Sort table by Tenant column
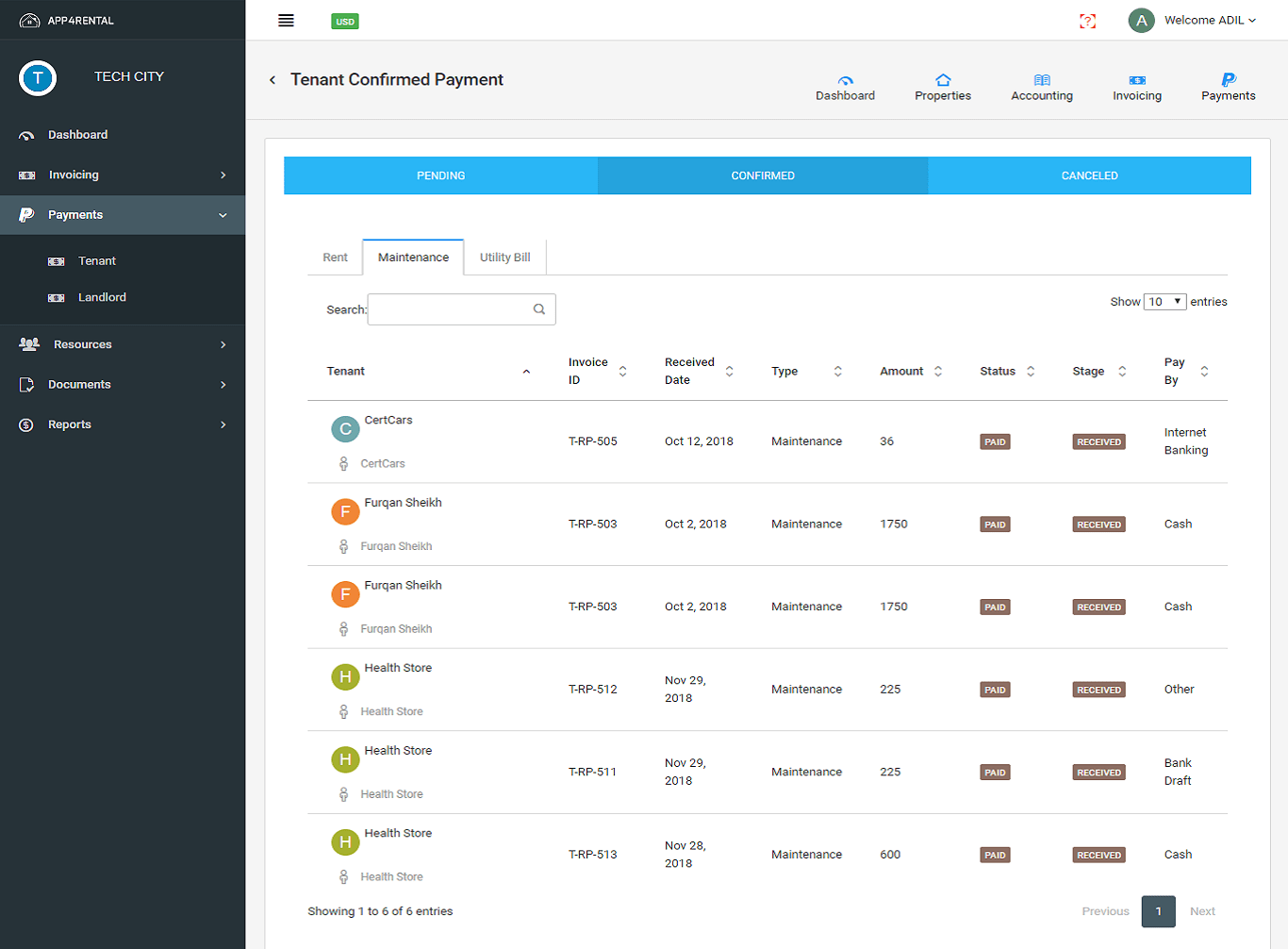This screenshot has height=949, width=1288. pyautogui.click(x=526, y=372)
